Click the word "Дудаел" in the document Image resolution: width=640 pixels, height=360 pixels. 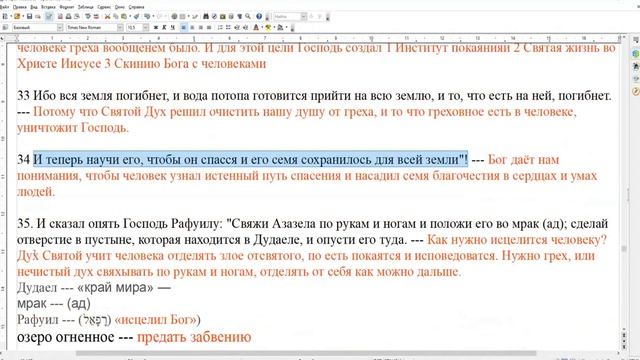click(x=37, y=288)
